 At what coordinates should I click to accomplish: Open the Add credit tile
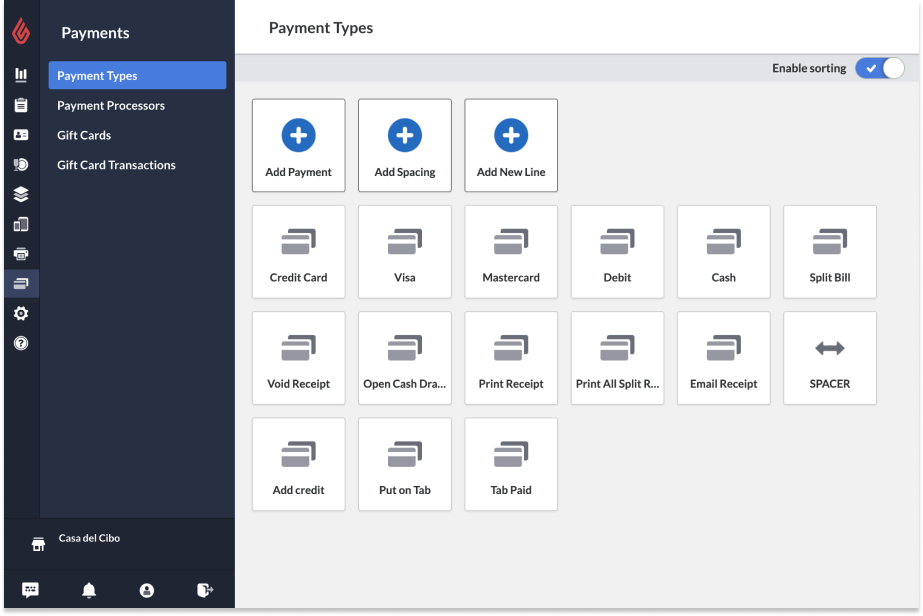point(298,464)
